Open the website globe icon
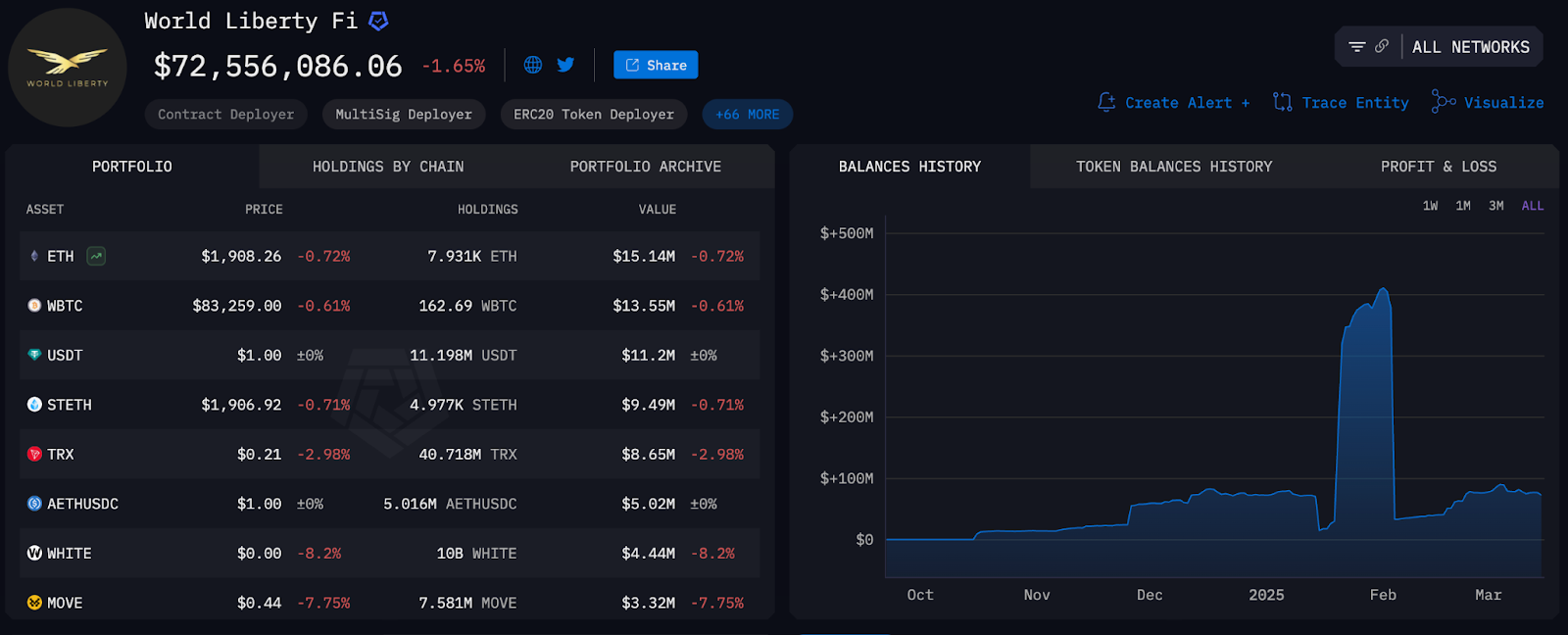The width and height of the screenshot is (1568, 635). pos(533,65)
